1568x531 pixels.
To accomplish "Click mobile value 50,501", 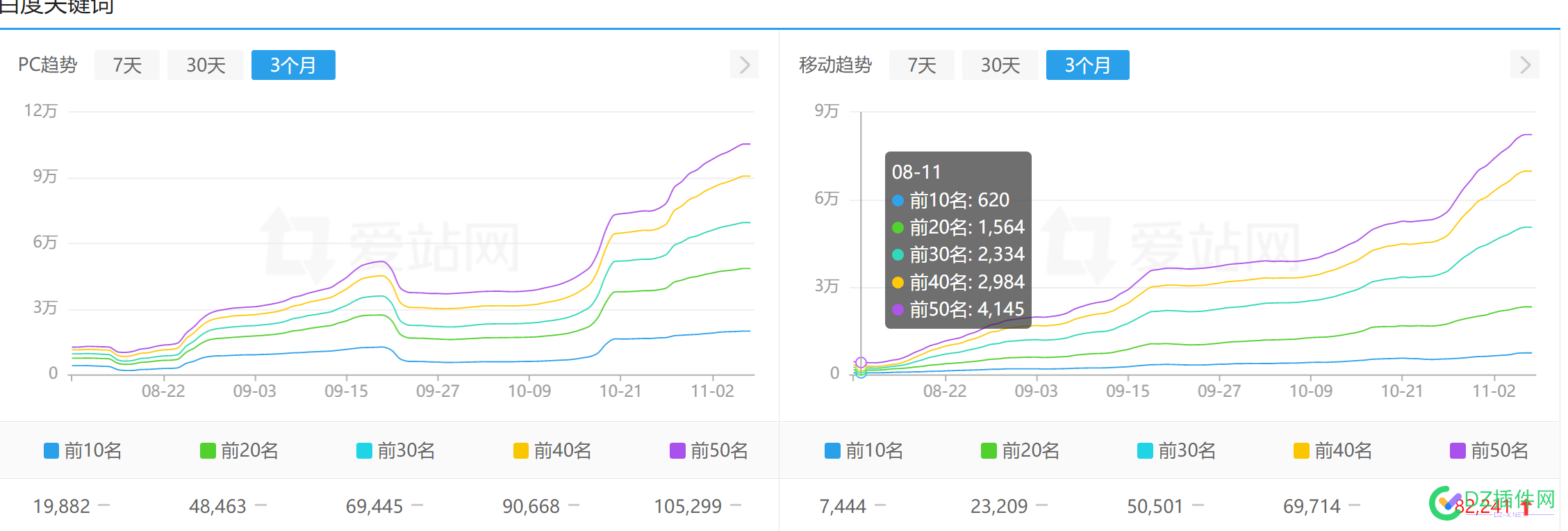I will [x=1155, y=506].
